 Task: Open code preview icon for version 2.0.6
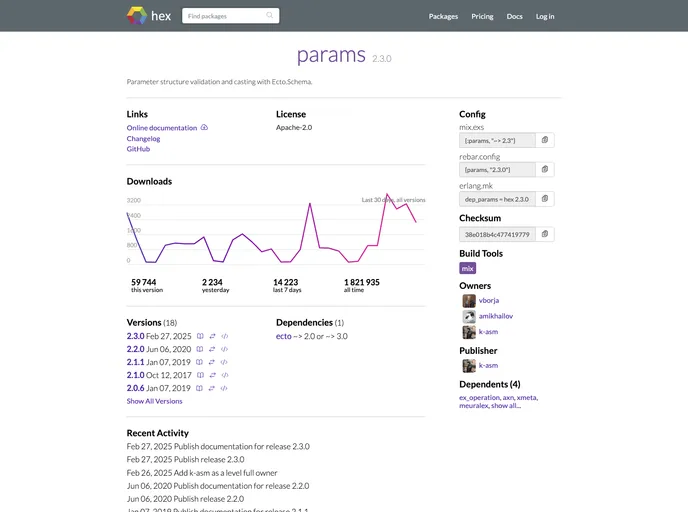click(224, 388)
